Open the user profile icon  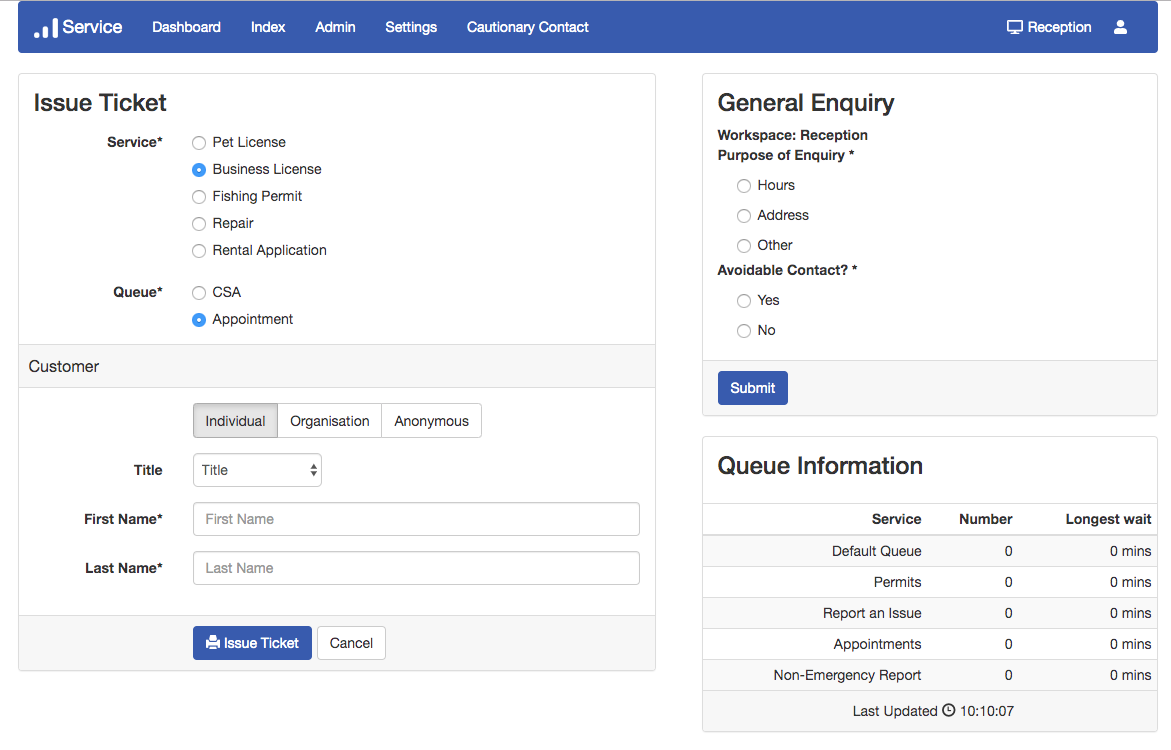tap(1120, 27)
